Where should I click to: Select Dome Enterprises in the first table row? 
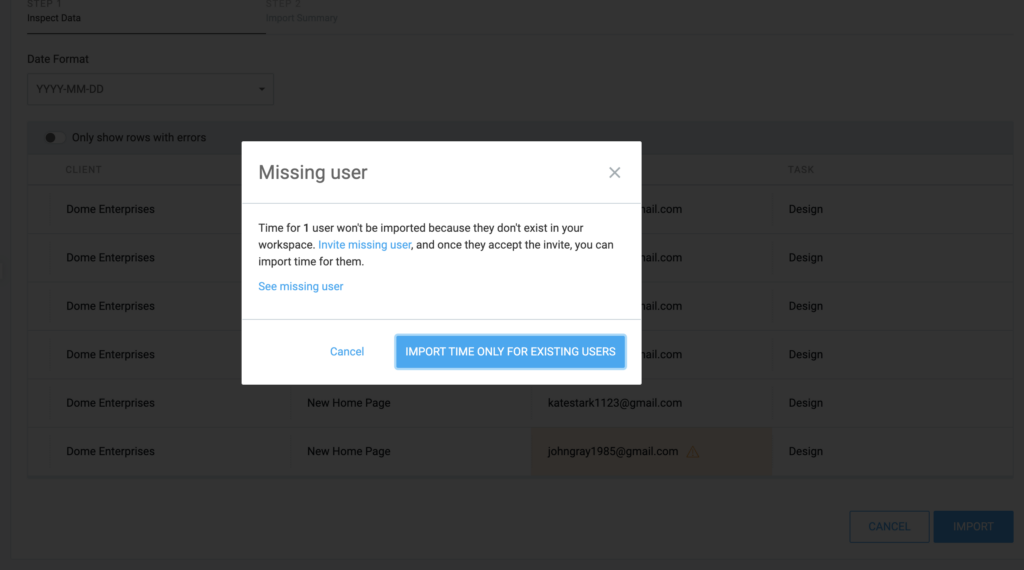pos(110,210)
